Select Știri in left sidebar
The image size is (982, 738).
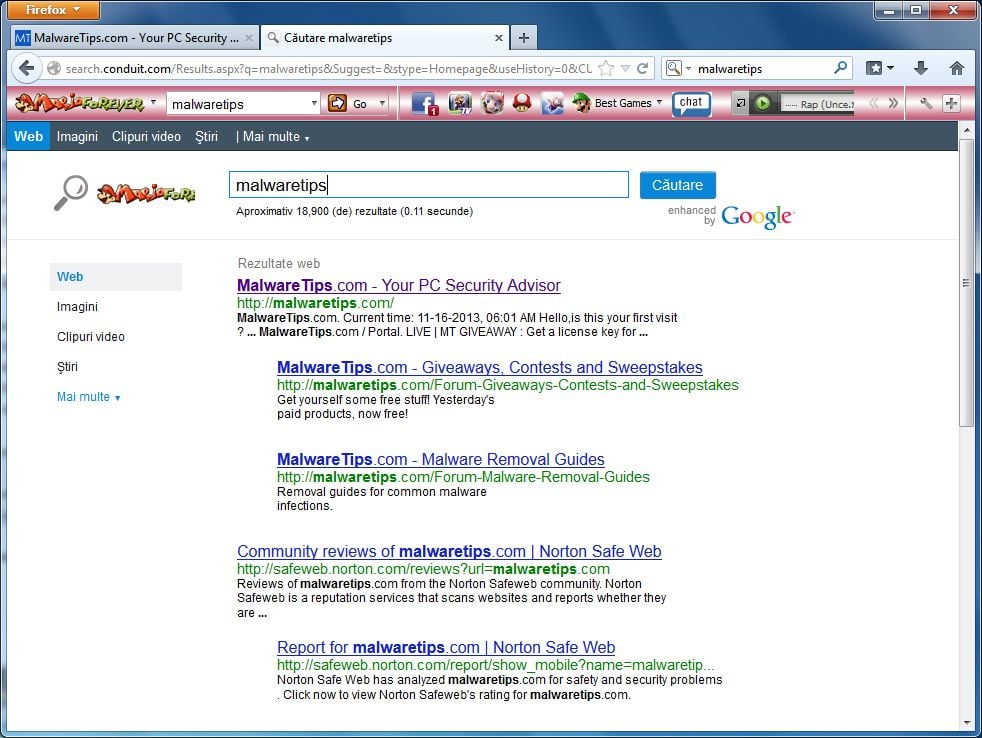pyautogui.click(x=67, y=366)
